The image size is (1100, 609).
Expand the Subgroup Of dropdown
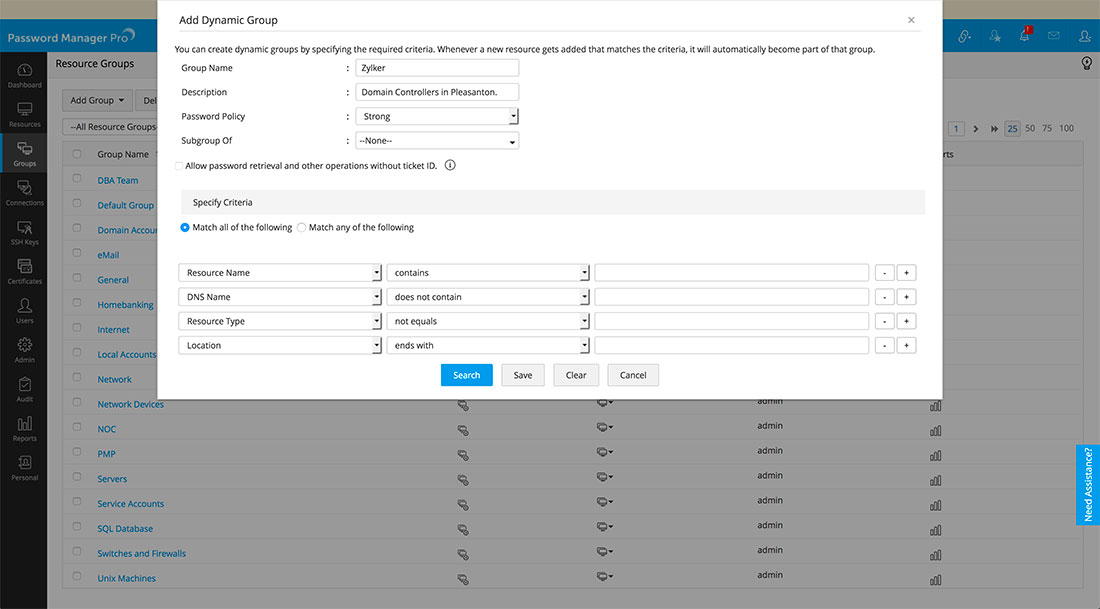[x=437, y=141]
